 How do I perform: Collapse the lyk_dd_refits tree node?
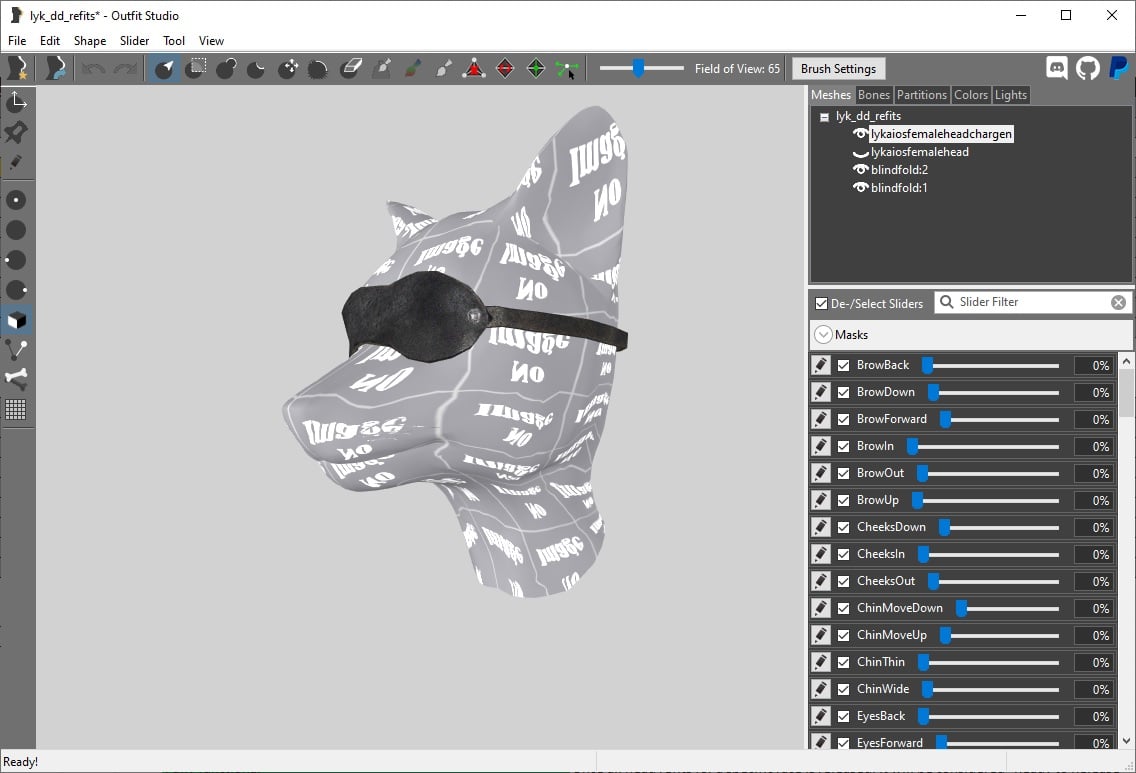click(824, 117)
